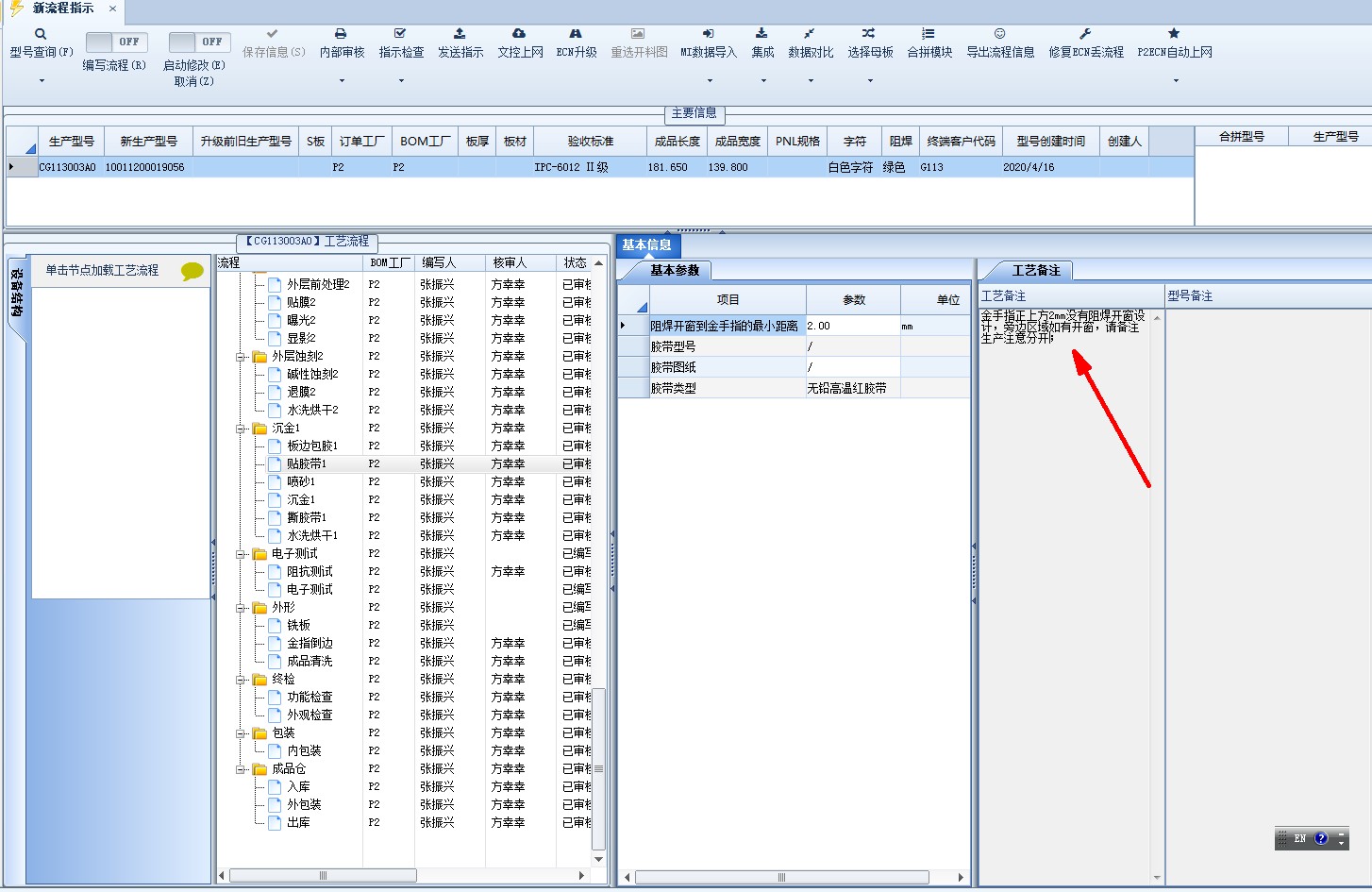The width and height of the screenshot is (1372, 892).
Task: Click the blue help icon in language bar
Action: pos(1321,838)
